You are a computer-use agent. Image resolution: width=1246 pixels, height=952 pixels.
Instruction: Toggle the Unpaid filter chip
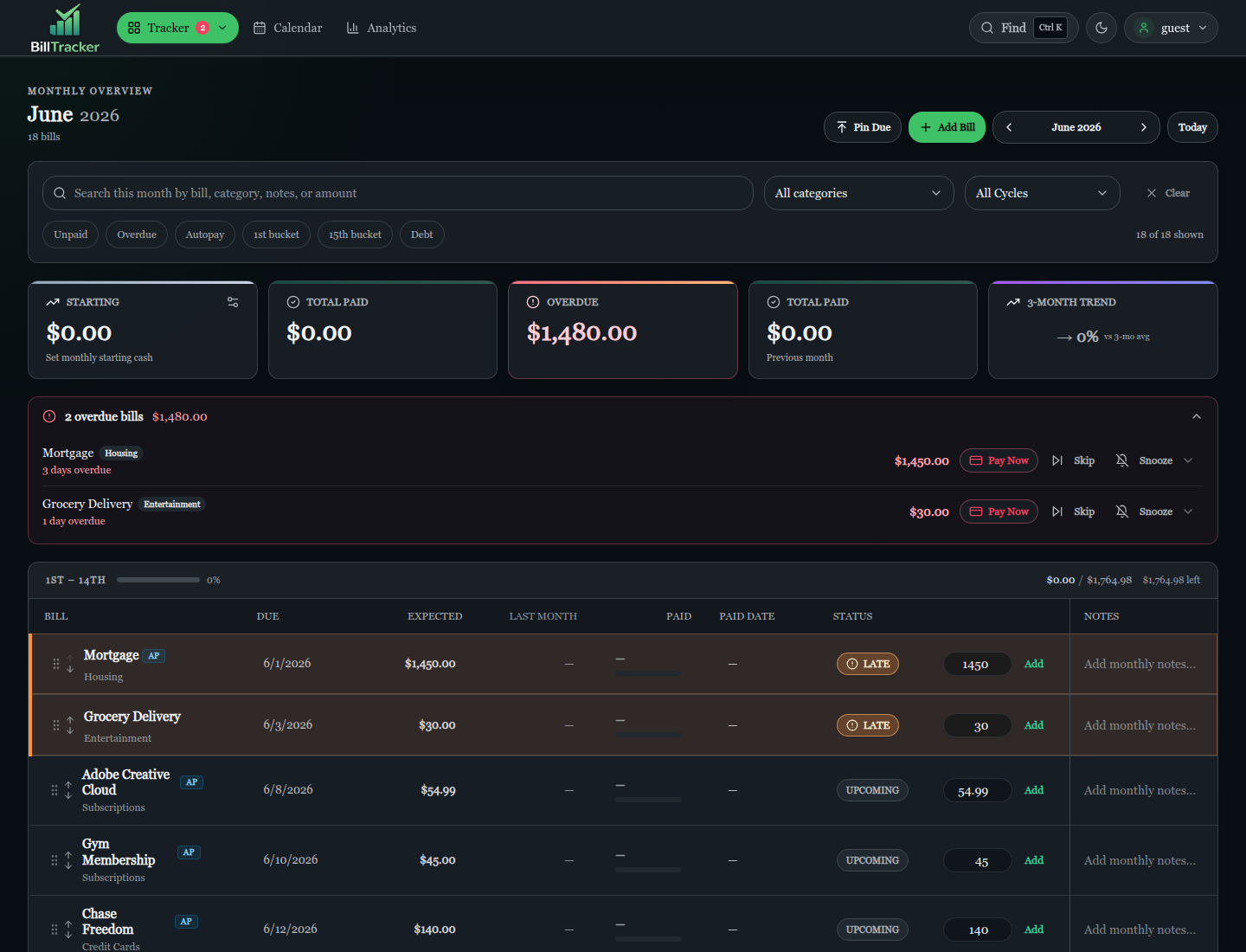pos(71,235)
